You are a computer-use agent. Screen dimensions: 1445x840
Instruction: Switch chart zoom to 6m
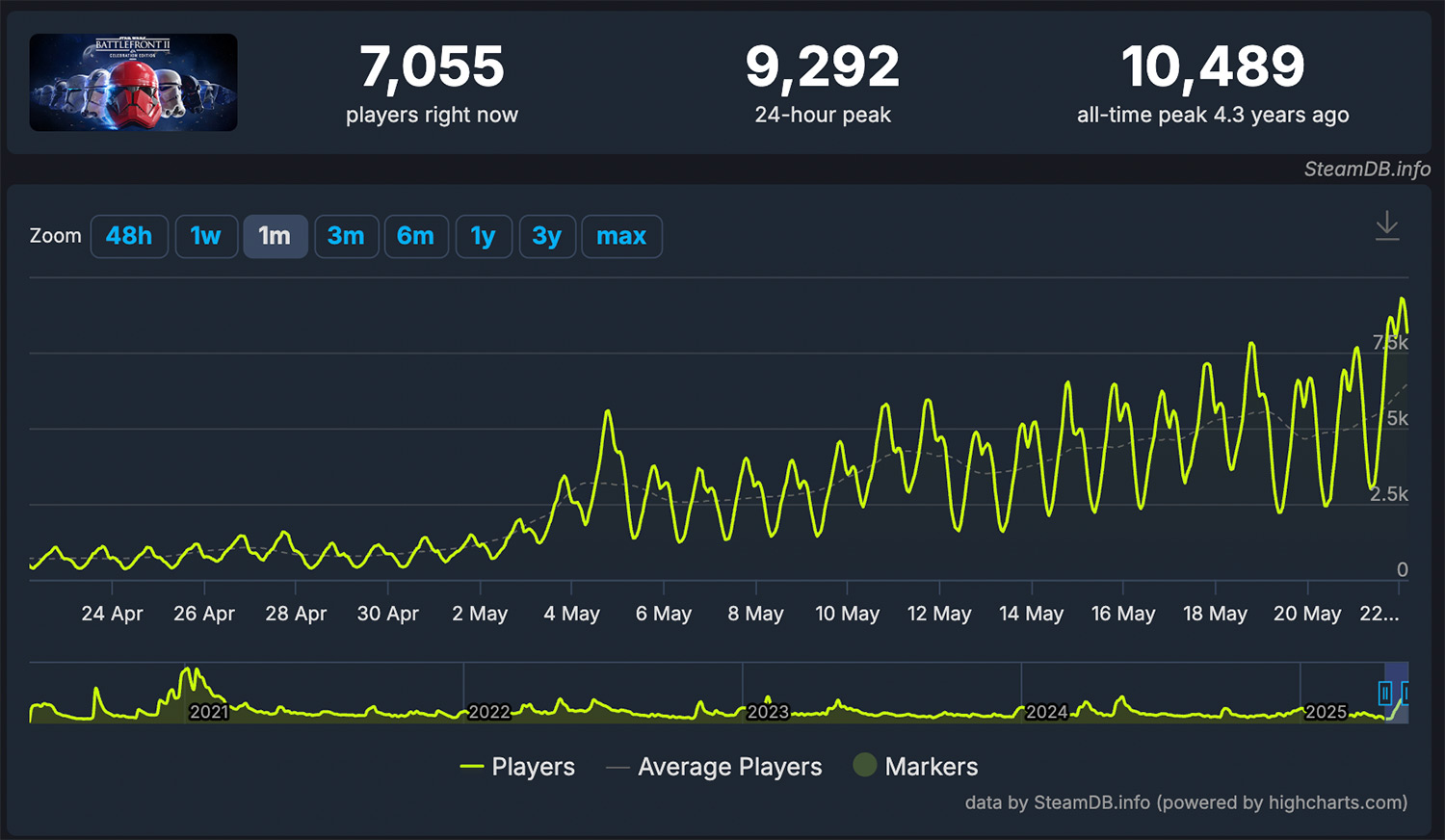click(416, 236)
